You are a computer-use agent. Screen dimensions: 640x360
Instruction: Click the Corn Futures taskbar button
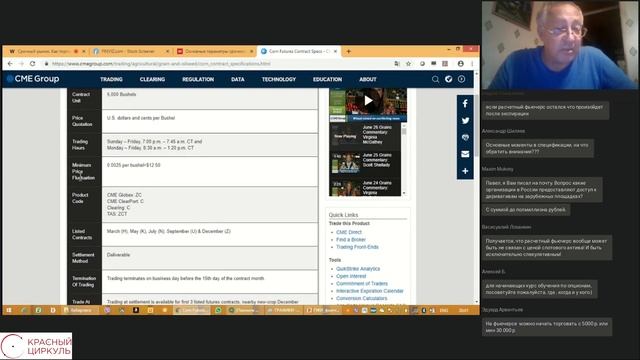tap(191, 310)
